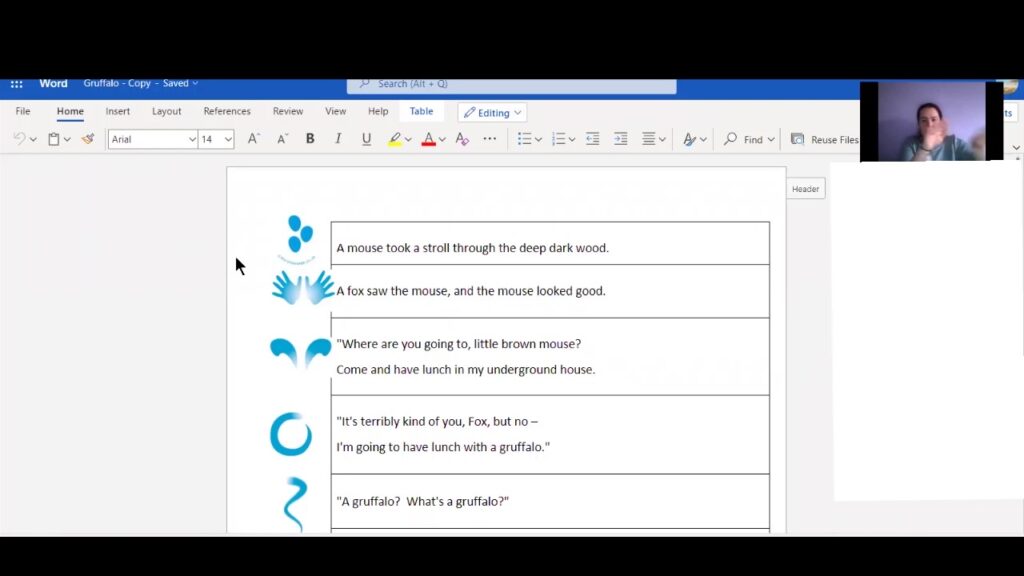Select the Format Painter icon
The height and width of the screenshot is (576, 1024).
(88, 138)
